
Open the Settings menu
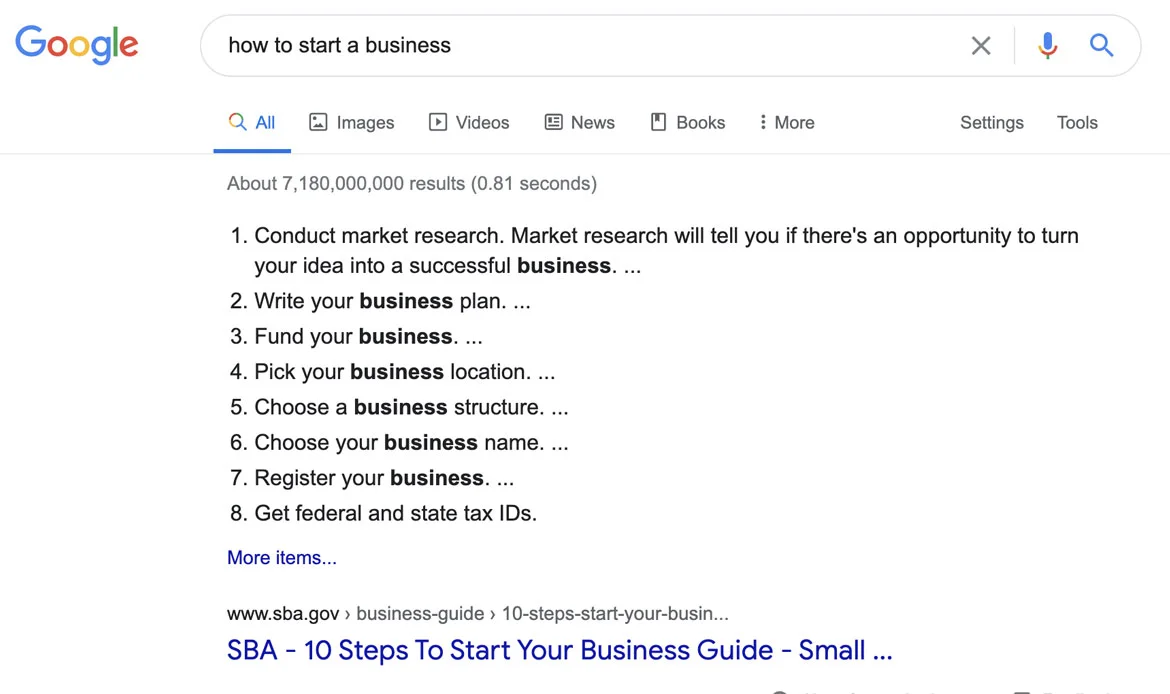(x=991, y=123)
